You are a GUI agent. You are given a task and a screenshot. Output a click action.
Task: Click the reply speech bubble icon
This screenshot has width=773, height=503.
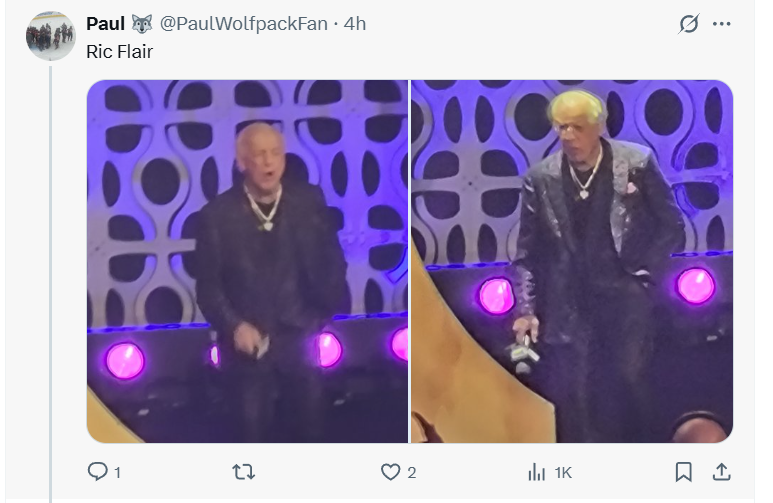(98, 472)
